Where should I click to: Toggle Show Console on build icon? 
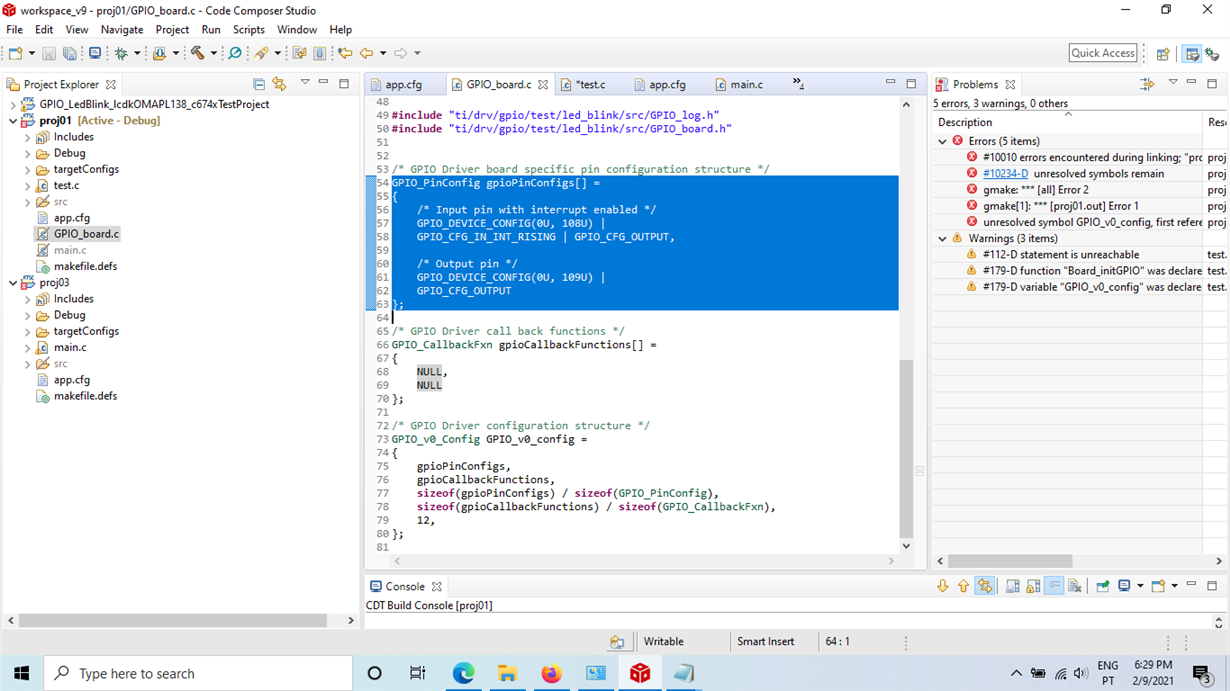click(984, 586)
